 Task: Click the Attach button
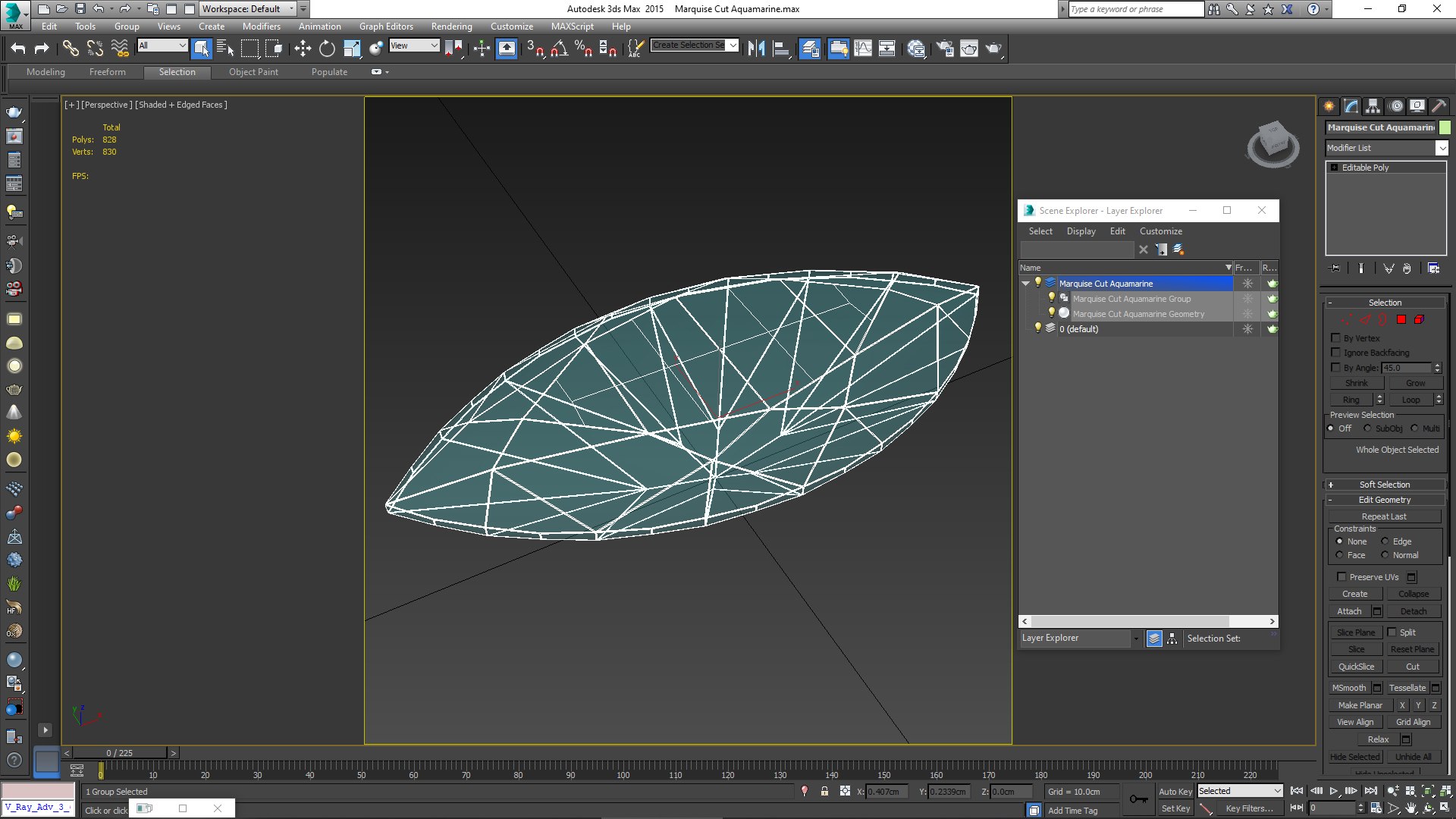click(x=1349, y=611)
